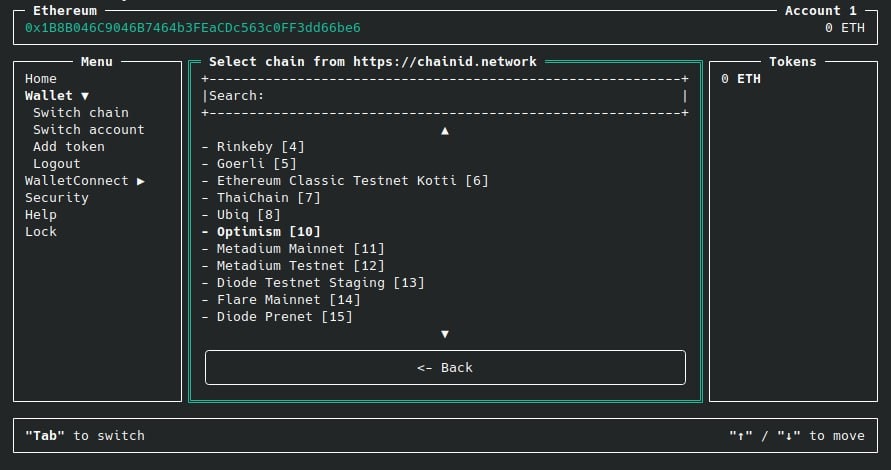The height and width of the screenshot is (470, 891).
Task: Collapse the Wallet menu section
Action: pos(57,95)
